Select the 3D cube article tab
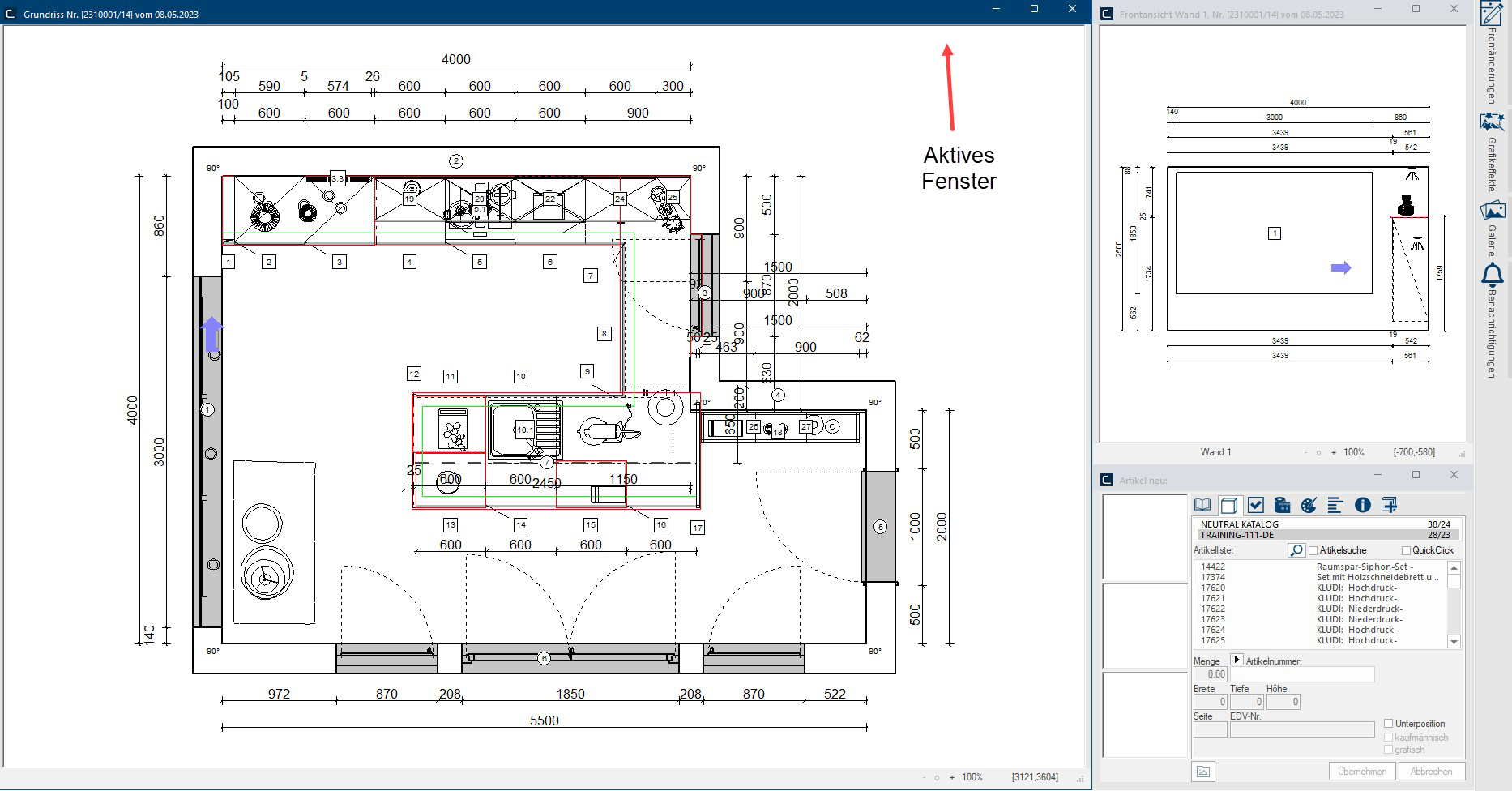1512x791 pixels. click(x=1229, y=505)
